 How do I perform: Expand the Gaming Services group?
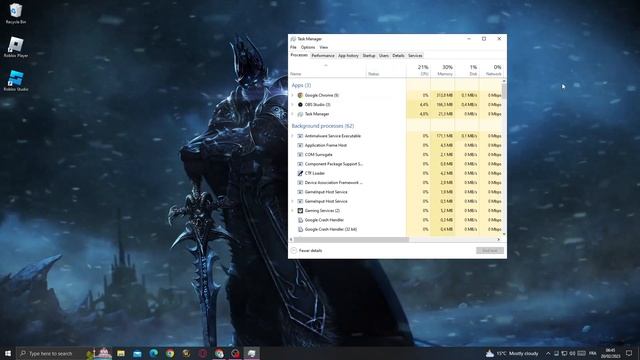tap(292, 211)
